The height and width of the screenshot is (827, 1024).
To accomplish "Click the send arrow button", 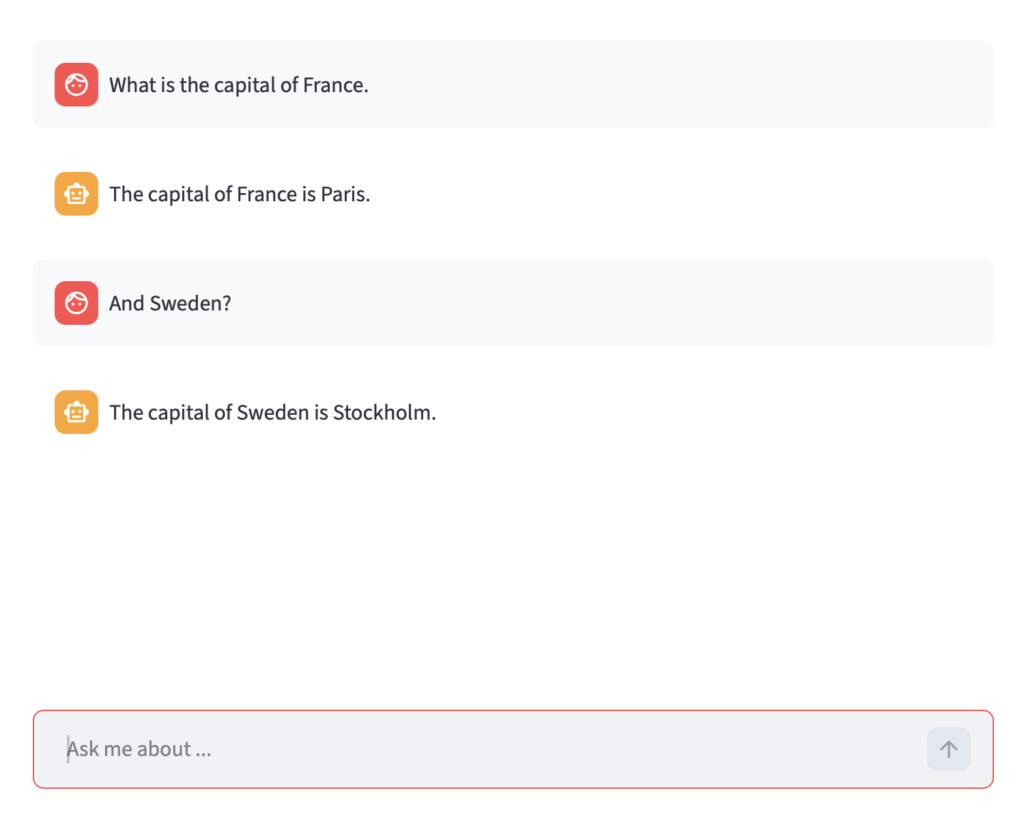I will [948, 749].
